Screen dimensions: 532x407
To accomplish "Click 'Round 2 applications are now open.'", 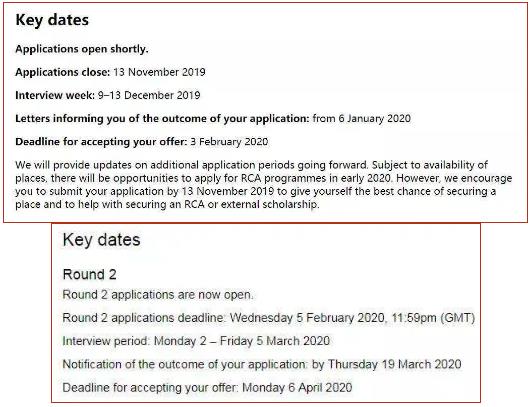I will click(158, 295).
